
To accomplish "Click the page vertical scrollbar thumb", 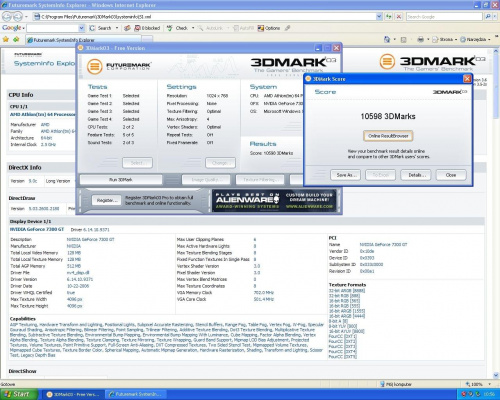I will click(495, 87).
